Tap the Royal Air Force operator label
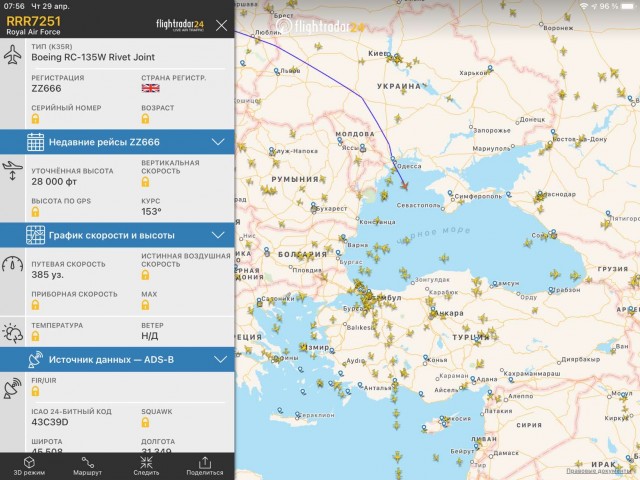640x480 pixels. (x=33, y=32)
